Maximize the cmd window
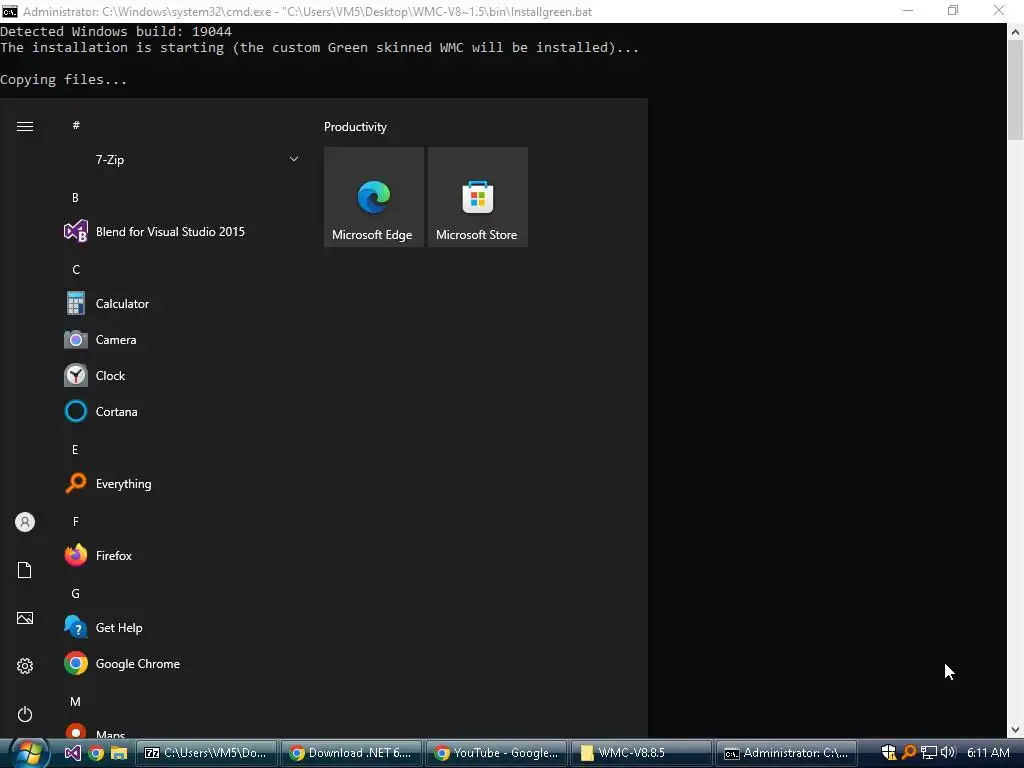 point(953,10)
